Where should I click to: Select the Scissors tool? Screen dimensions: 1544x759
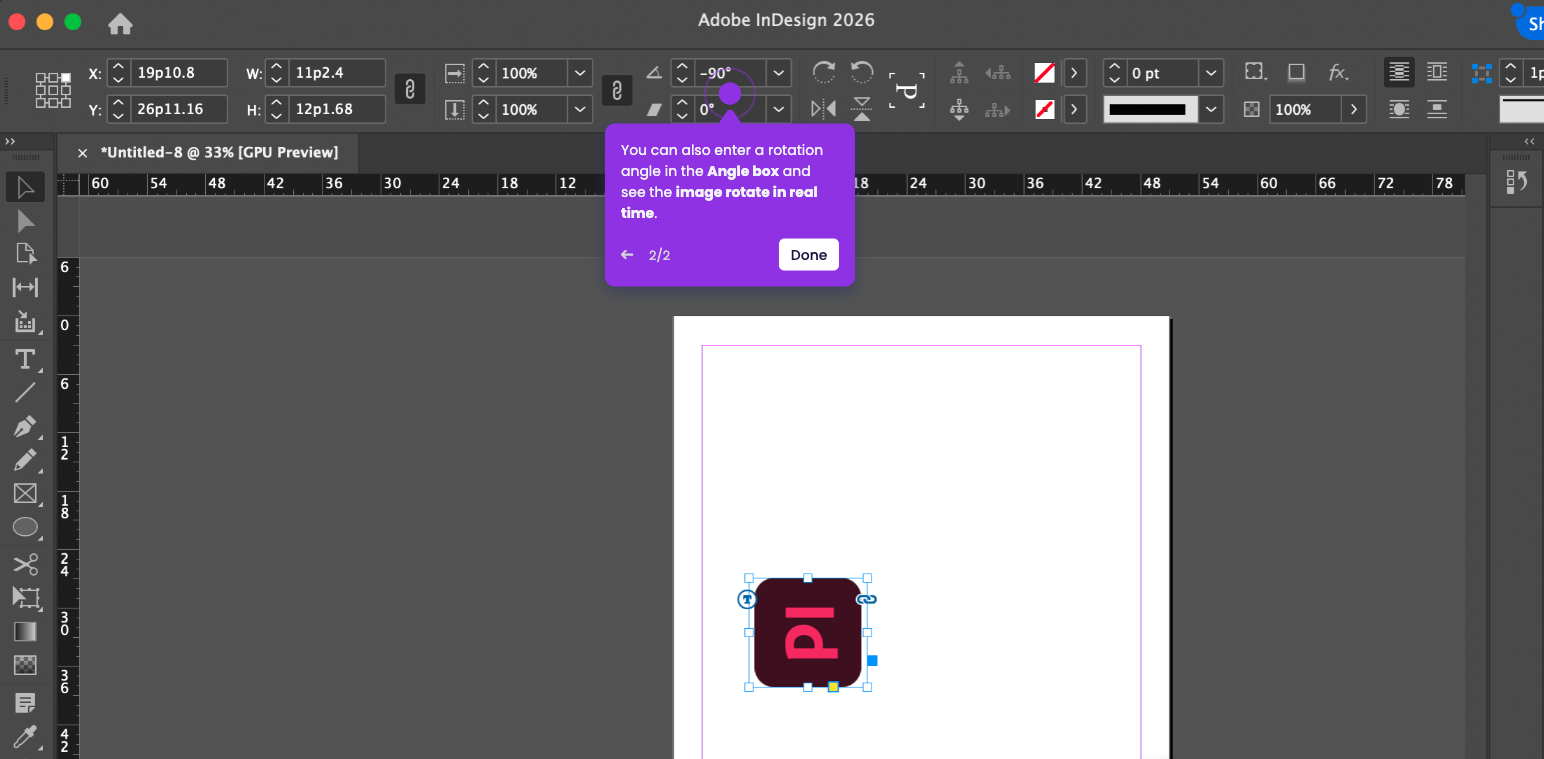click(26, 564)
